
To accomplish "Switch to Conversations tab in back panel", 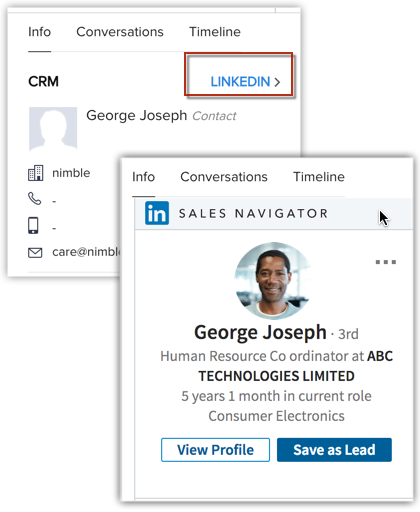I will pyautogui.click(x=120, y=32).
